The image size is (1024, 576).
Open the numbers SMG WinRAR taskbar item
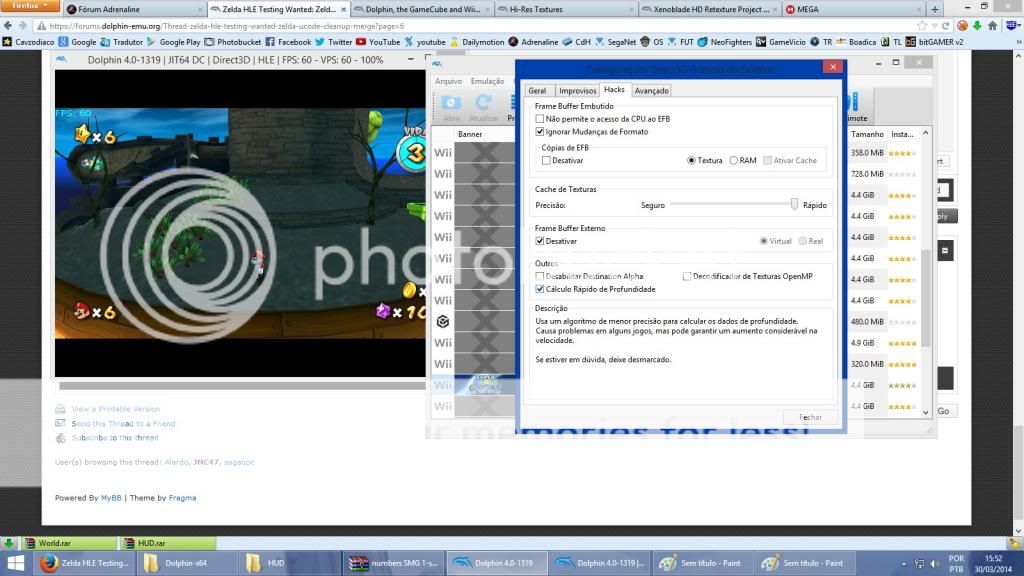(394, 563)
